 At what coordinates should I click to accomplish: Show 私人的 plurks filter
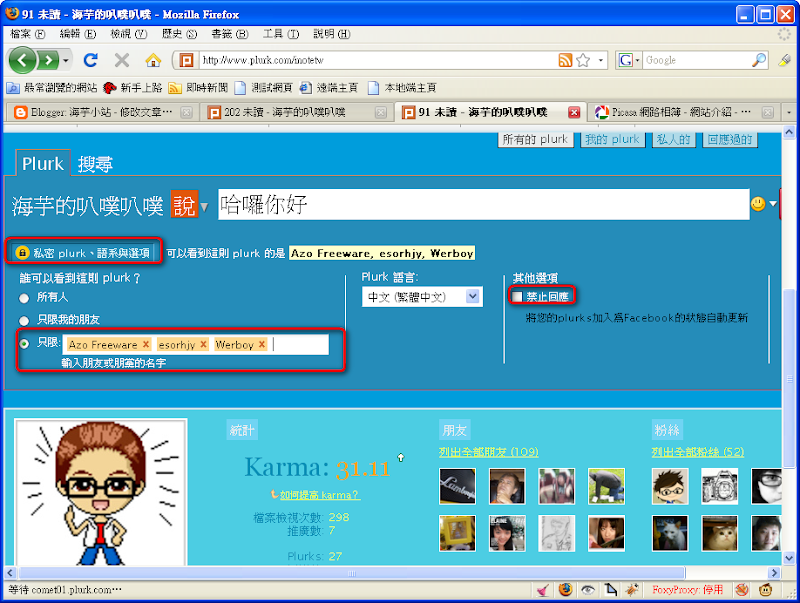pos(673,139)
